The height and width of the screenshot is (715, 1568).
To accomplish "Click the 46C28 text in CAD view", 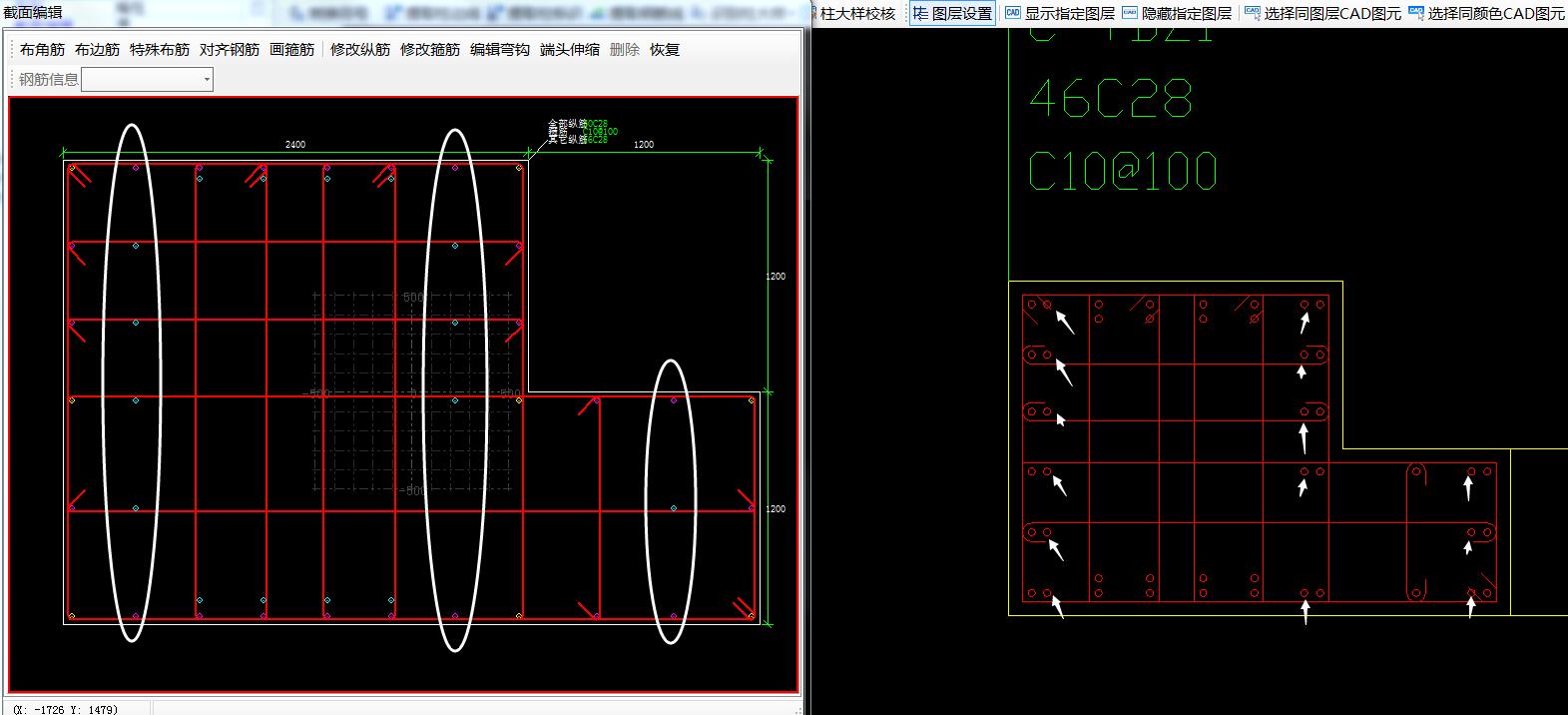I will [1111, 100].
